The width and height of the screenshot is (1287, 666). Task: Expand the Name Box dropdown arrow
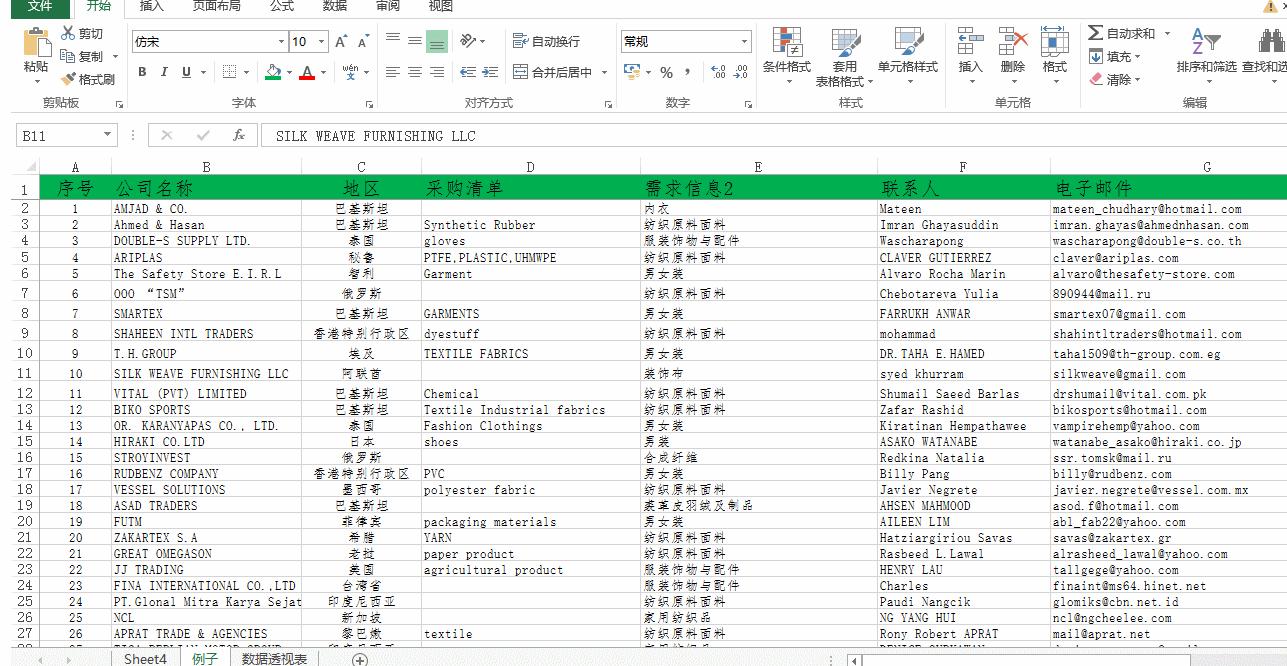click(107, 135)
